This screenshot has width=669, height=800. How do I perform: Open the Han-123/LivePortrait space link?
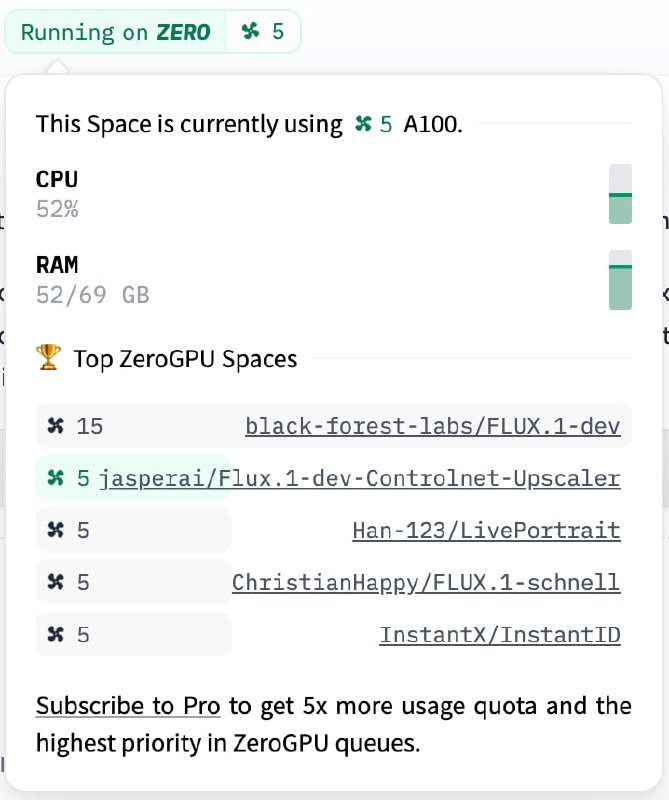click(485, 530)
